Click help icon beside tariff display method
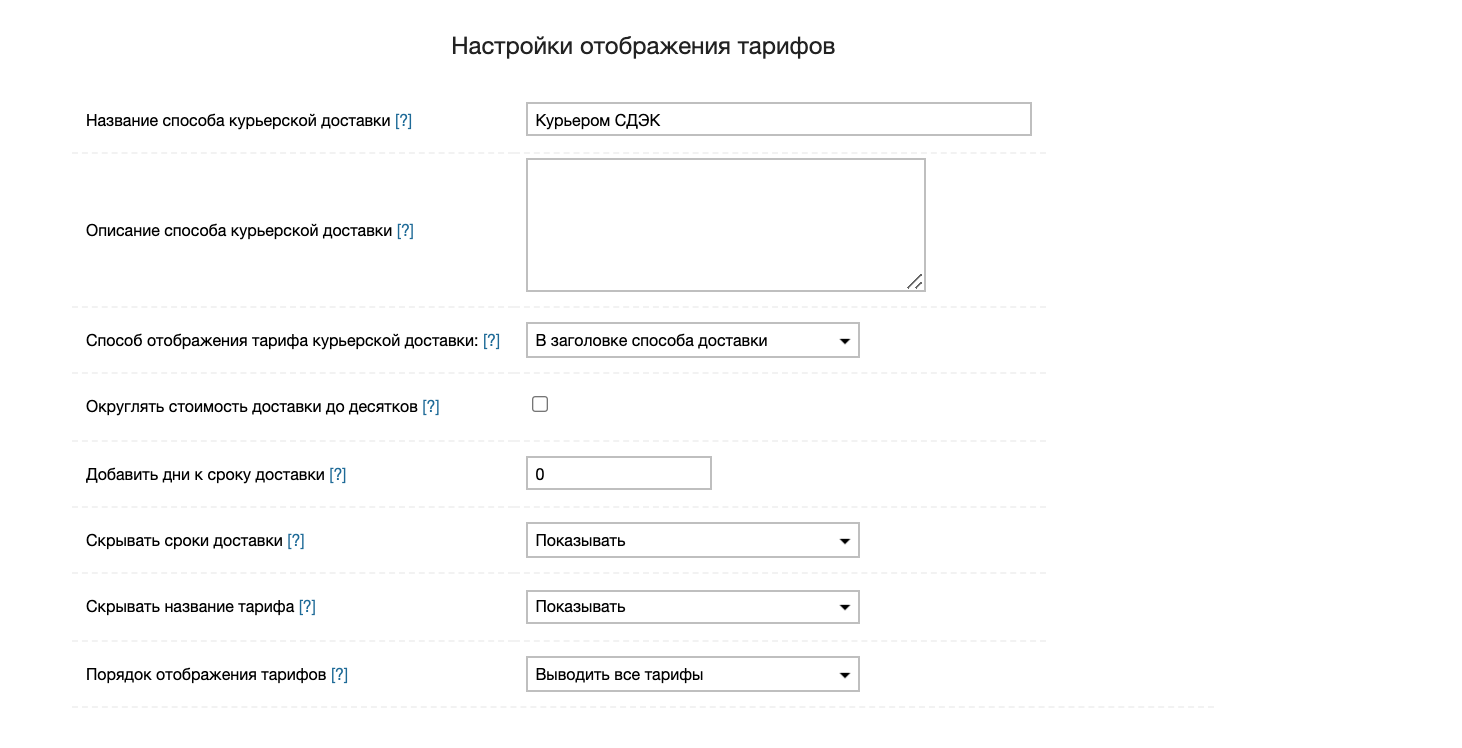Image resolution: width=1462 pixels, height=748 pixels. (491, 340)
